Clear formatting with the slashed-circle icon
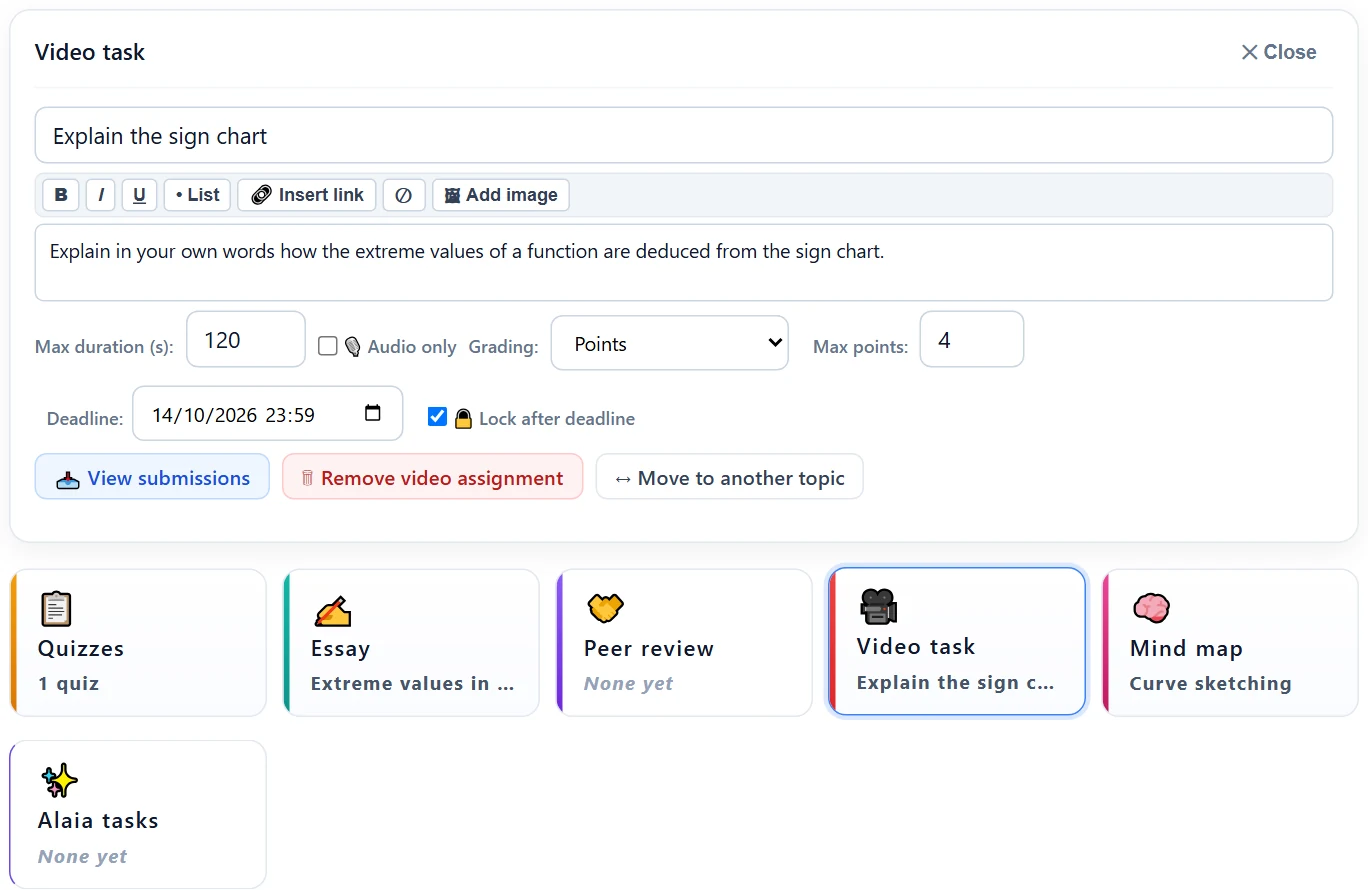Image resolution: width=1368 pixels, height=890 pixels. 404,195
